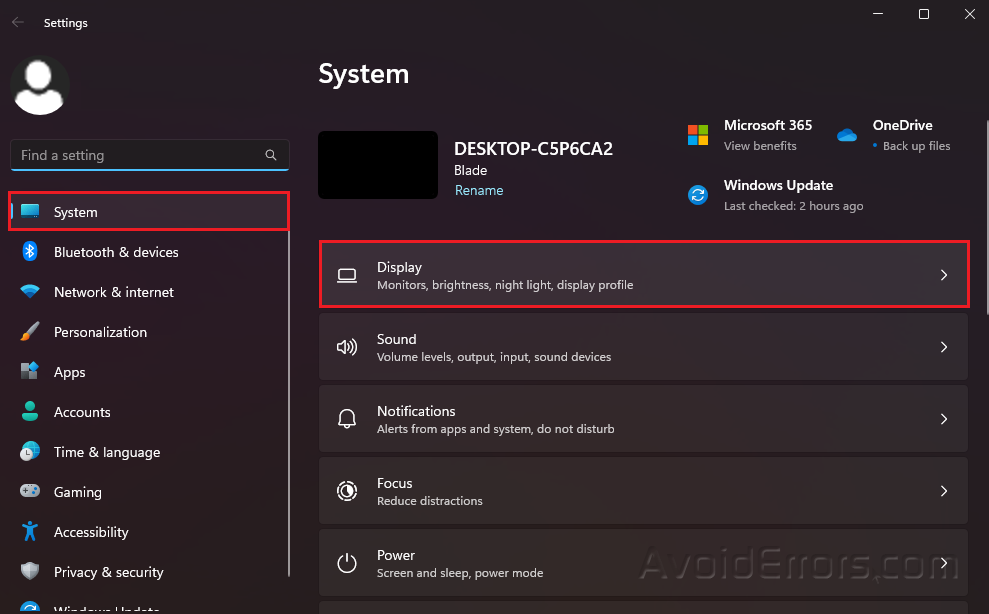Click the Find a setting search box

coord(140,155)
